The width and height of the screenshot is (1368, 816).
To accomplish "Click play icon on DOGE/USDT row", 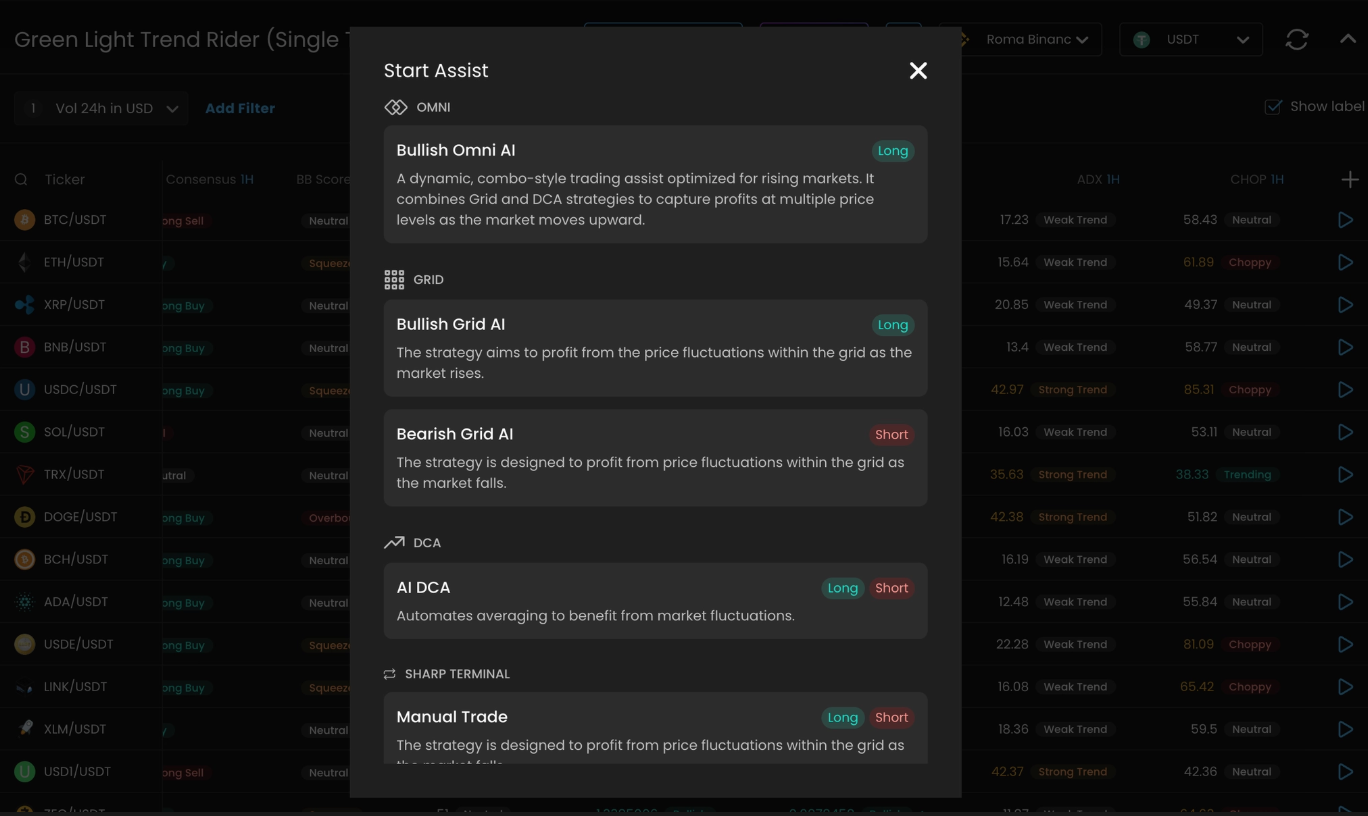I will tap(1345, 517).
